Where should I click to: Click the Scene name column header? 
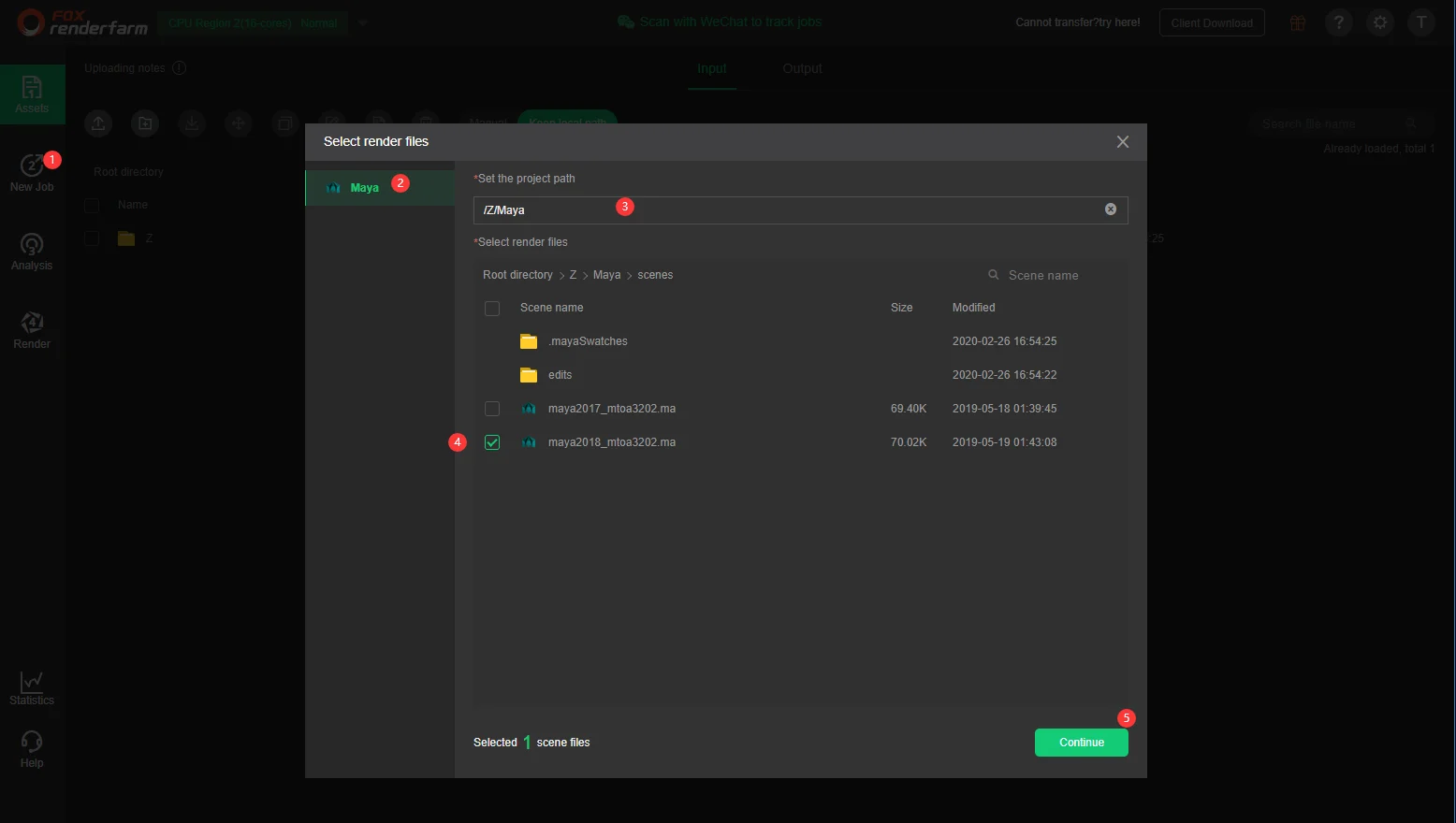552,308
